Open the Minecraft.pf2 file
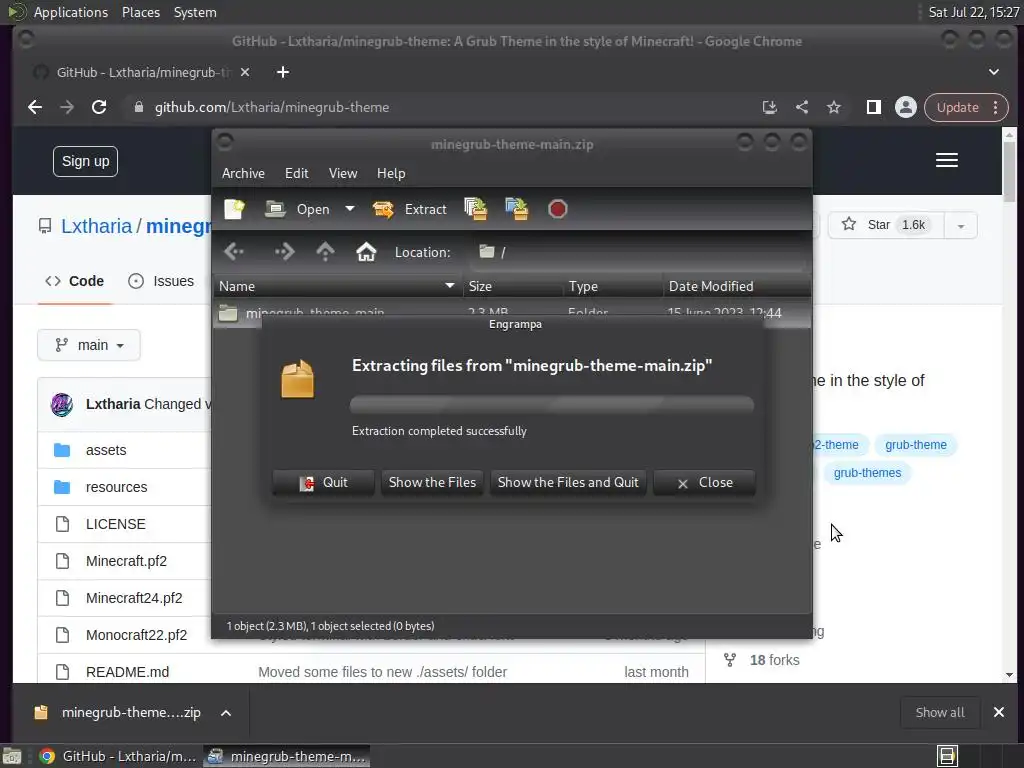1024x768 pixels. [126, 561]
